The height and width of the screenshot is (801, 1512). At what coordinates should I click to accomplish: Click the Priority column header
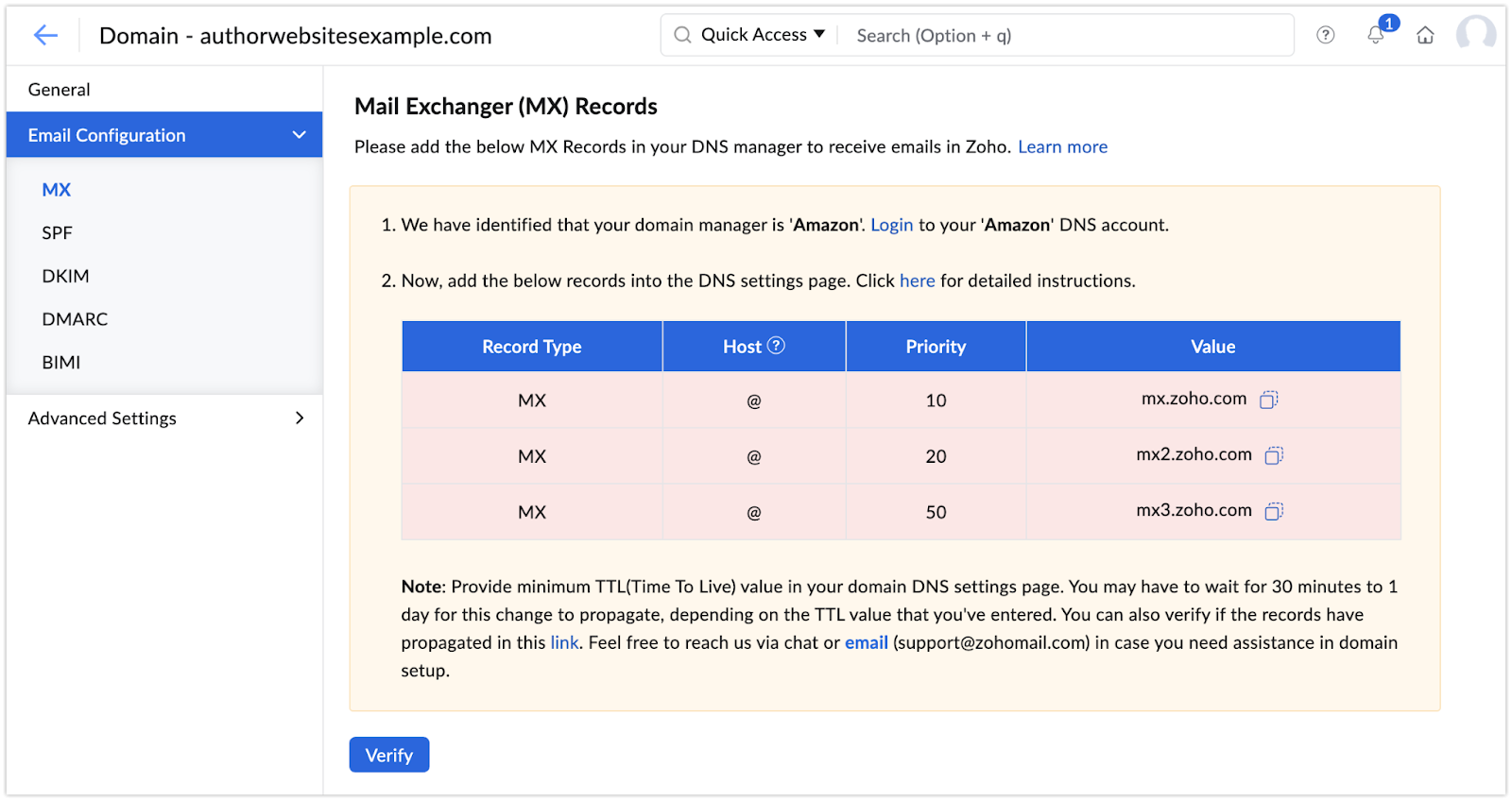pyautogui.click(x=936, y=347)
